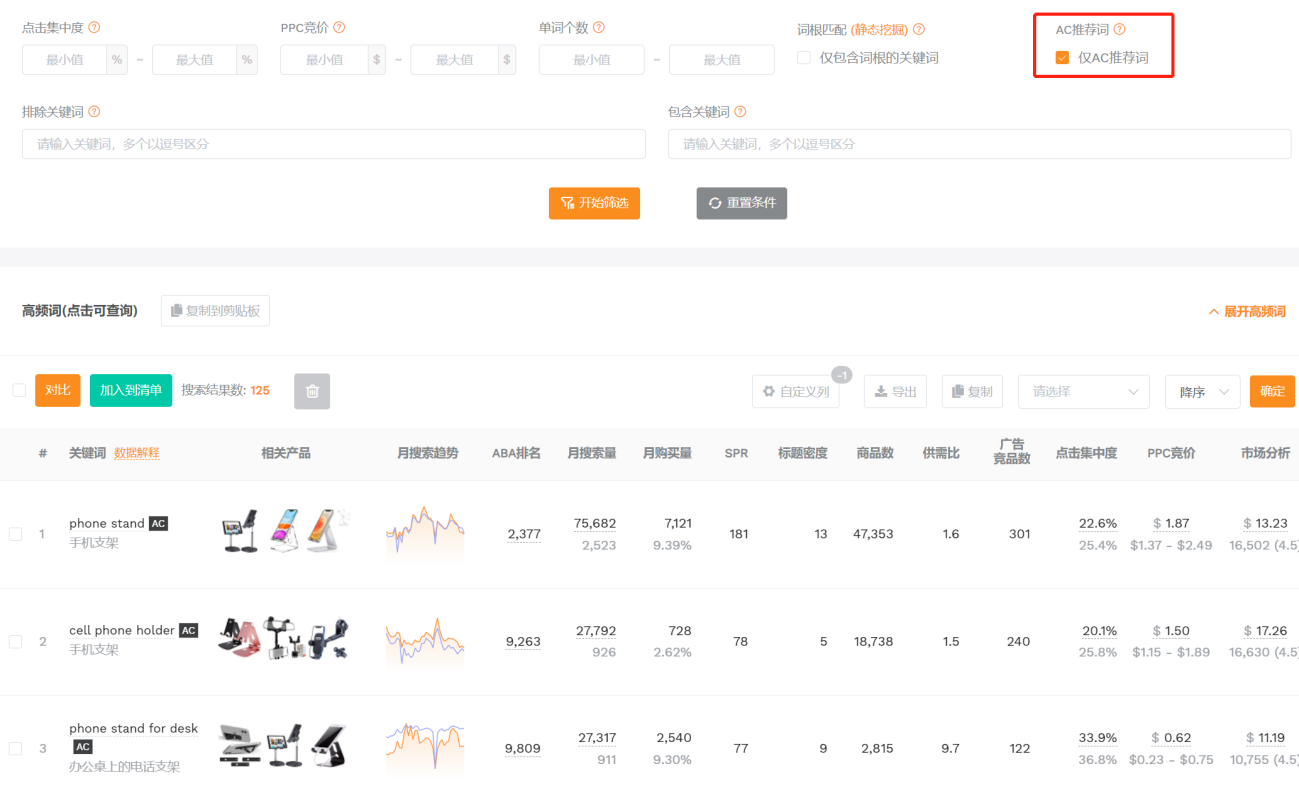Click the 开始筛选 filter button
Screen dimensions: 1299x798
[x=594, y=202]
